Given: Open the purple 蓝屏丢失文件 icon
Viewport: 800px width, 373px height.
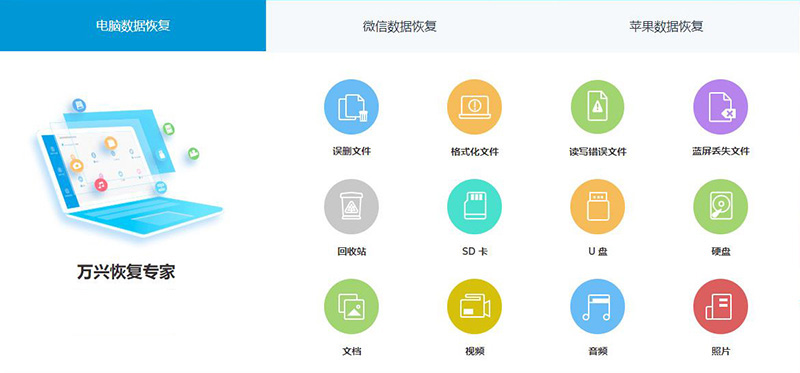Looking at the screenshot, I should click(x=720, y=107).
